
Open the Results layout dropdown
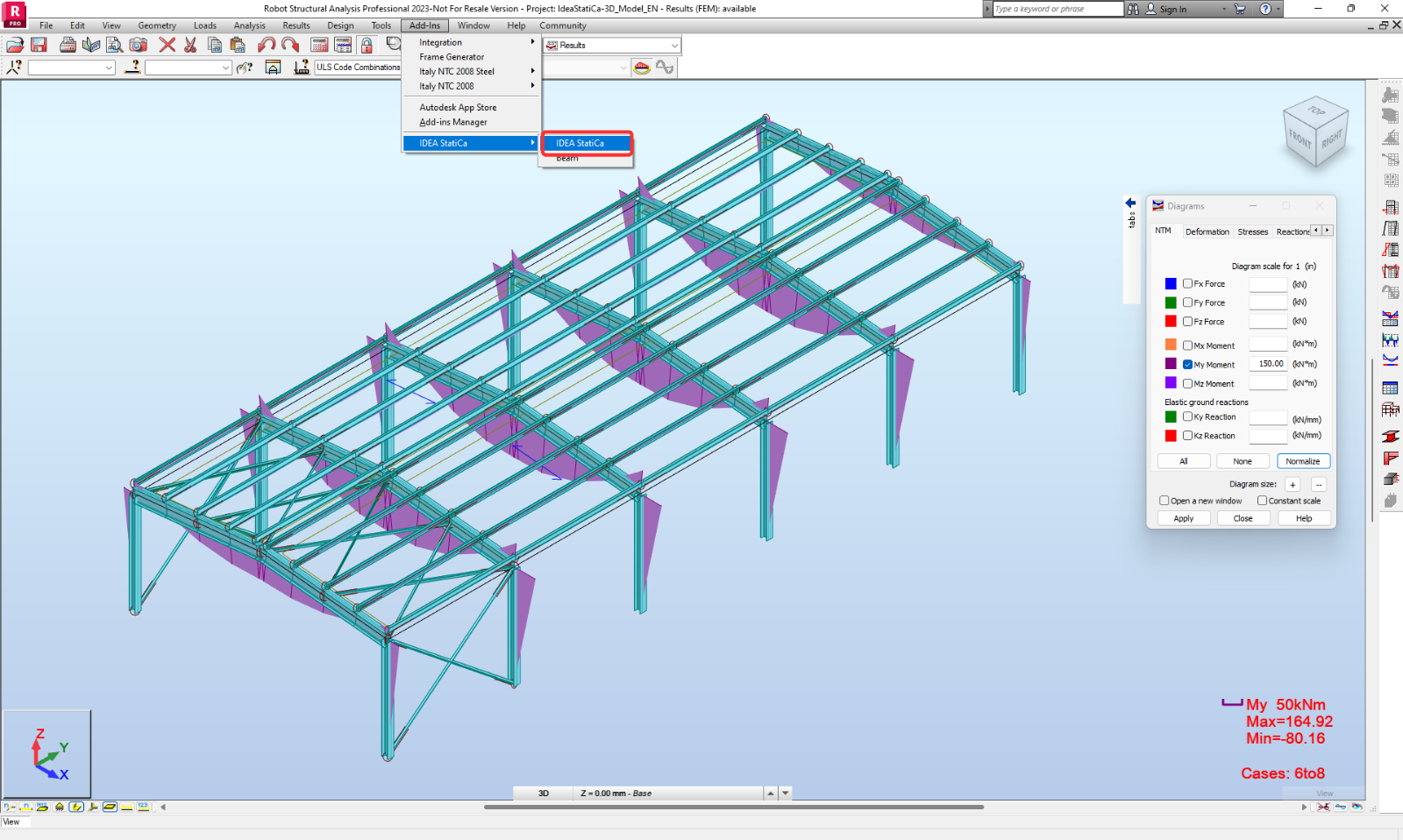[673, 46]
